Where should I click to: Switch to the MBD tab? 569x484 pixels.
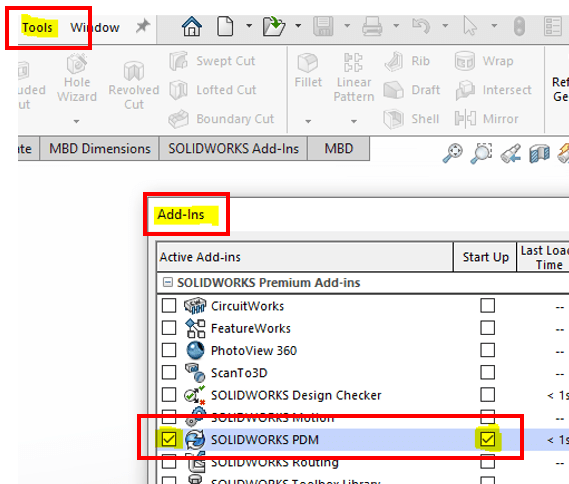coord(339,148)
